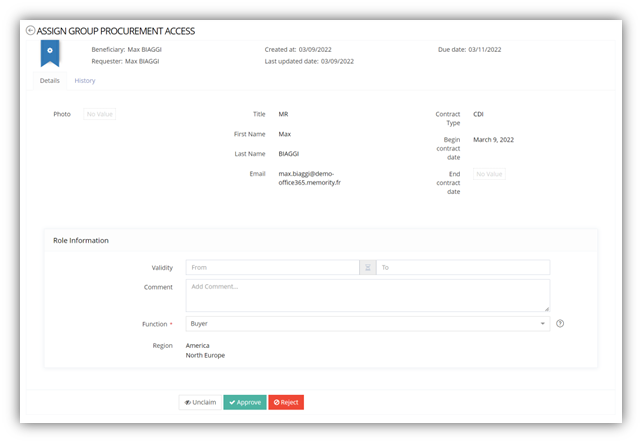Unclaim this task
The height and width of the screenshot is (443, 642).
pyautogui.click(x=200, y=402)
